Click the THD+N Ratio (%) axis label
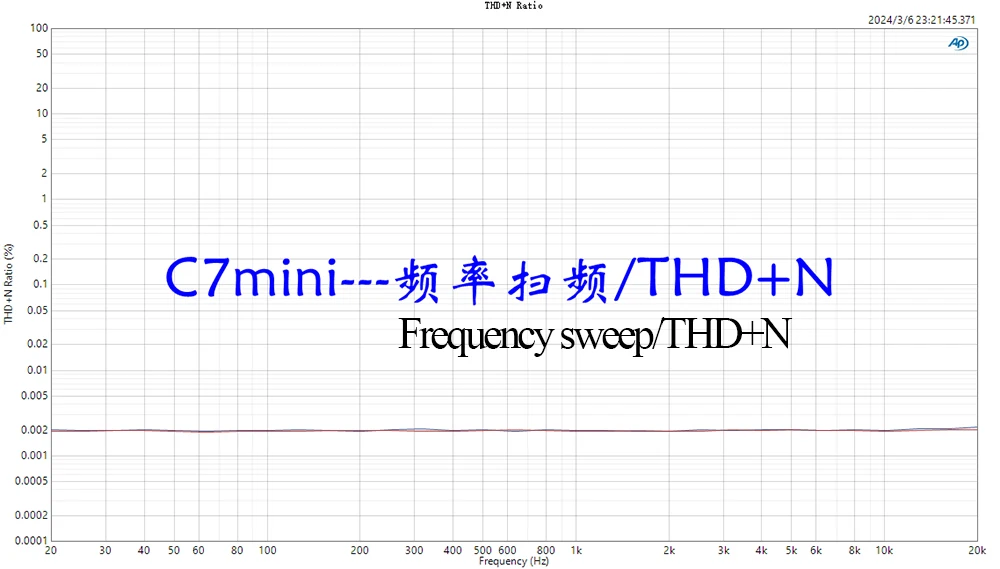 pyautogui.click(x=8, y=284)
